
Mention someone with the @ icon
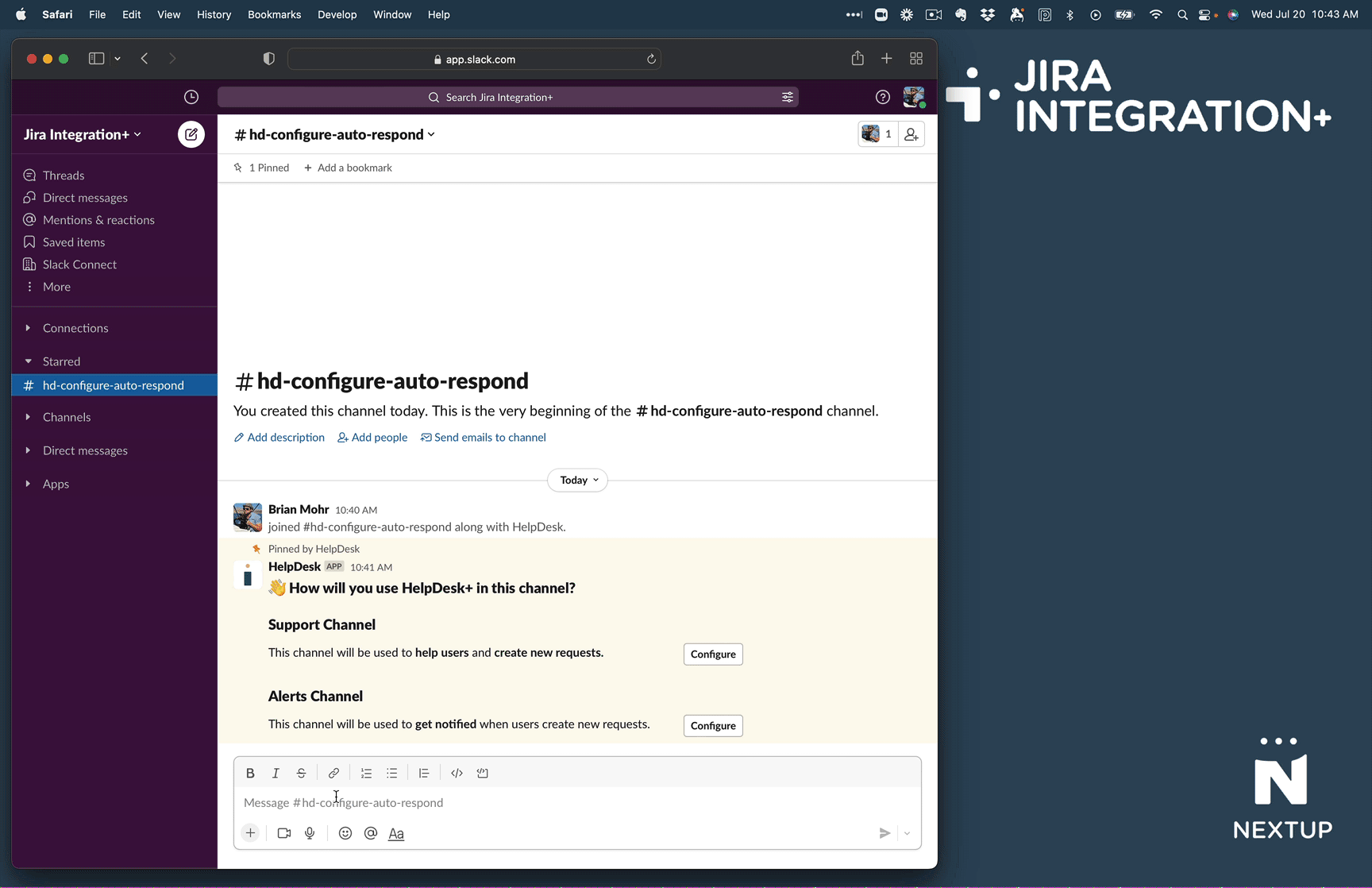pos(371,833)
